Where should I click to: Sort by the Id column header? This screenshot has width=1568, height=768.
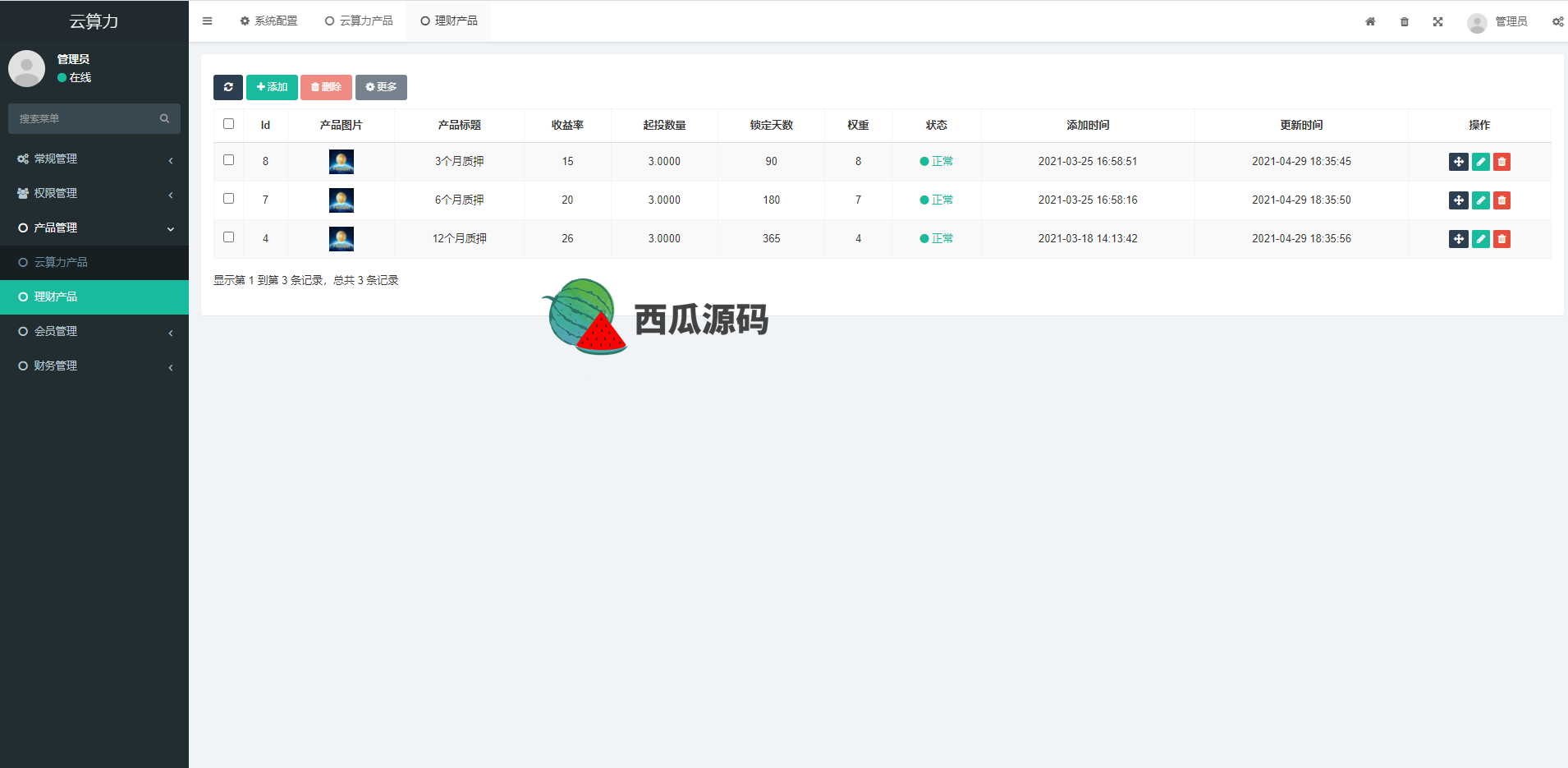(x=265, y=125)
